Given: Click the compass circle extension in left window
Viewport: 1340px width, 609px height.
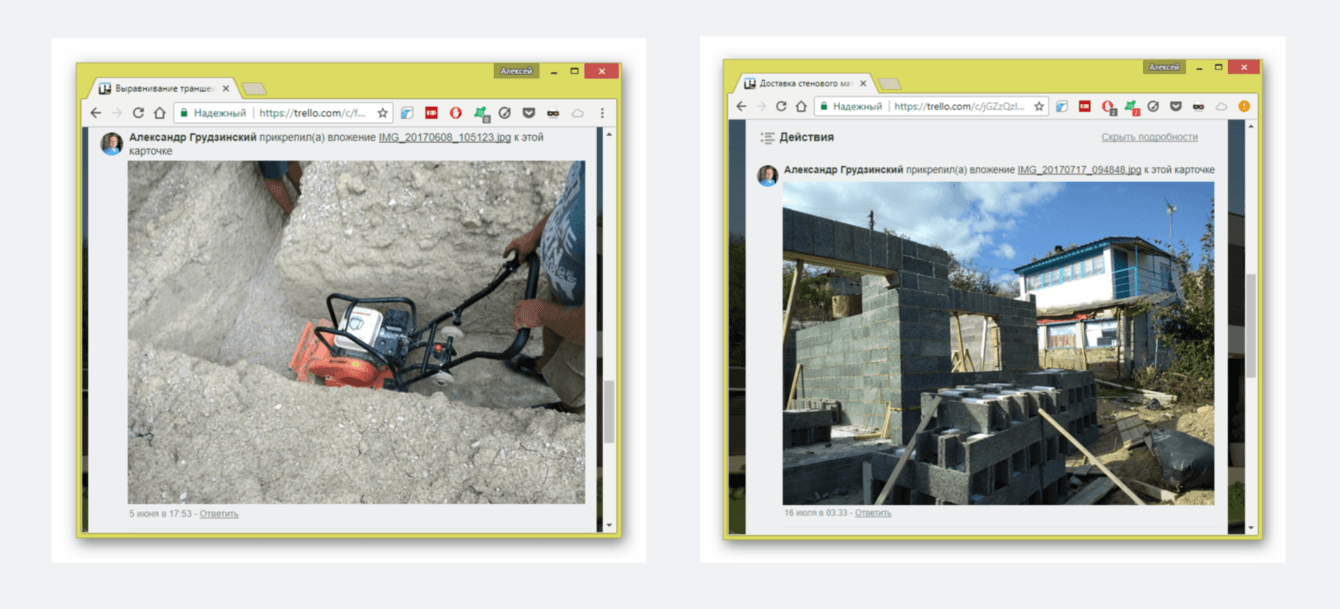Looking at the screenshot, I should pos(505,113).
